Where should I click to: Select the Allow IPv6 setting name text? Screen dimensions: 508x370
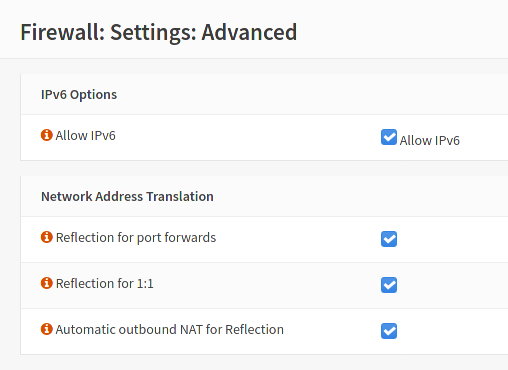click(x=85, y=136)
